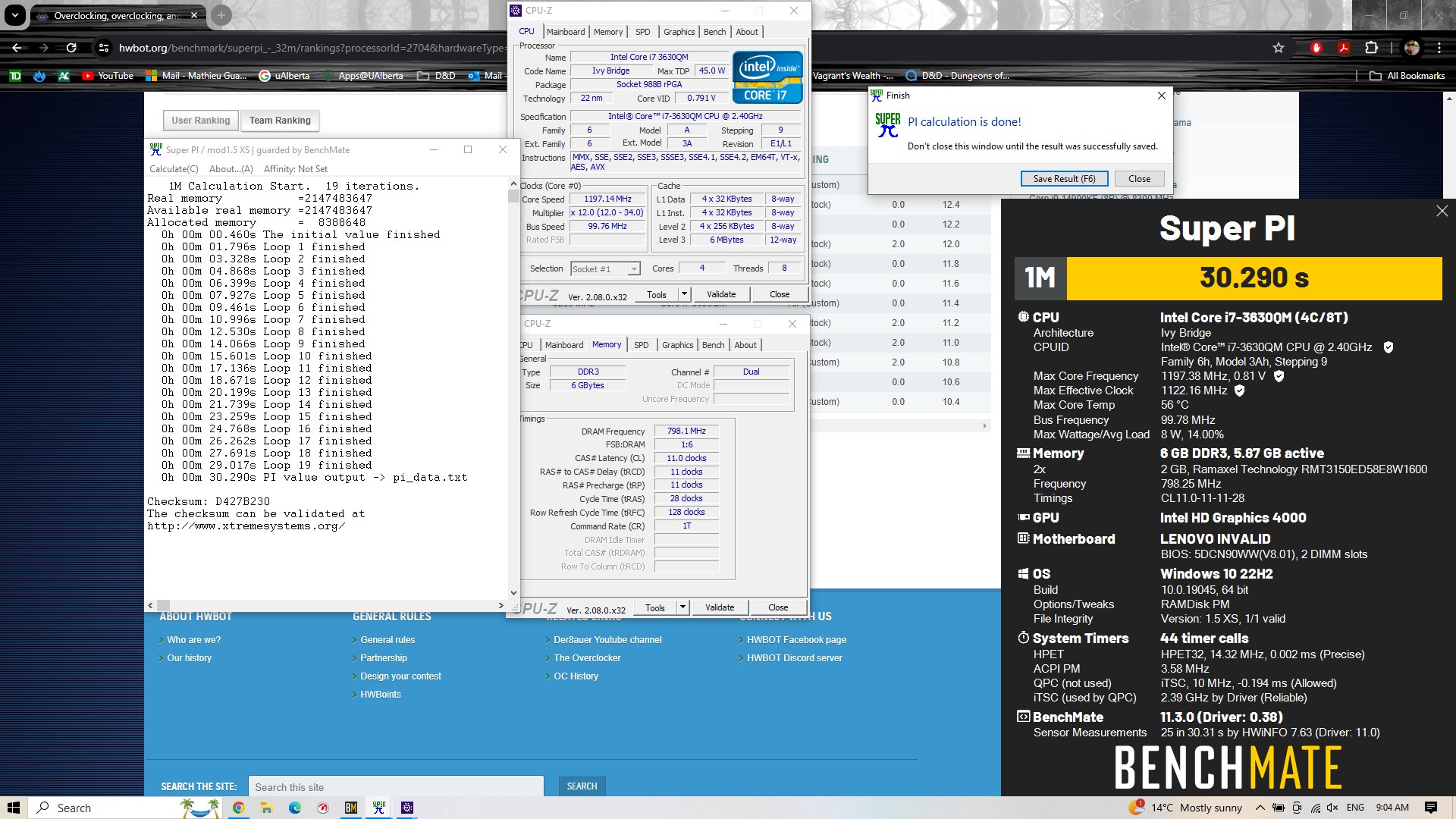Click the Windows Start button
The image size is (1456, 819).
(14, 808)
